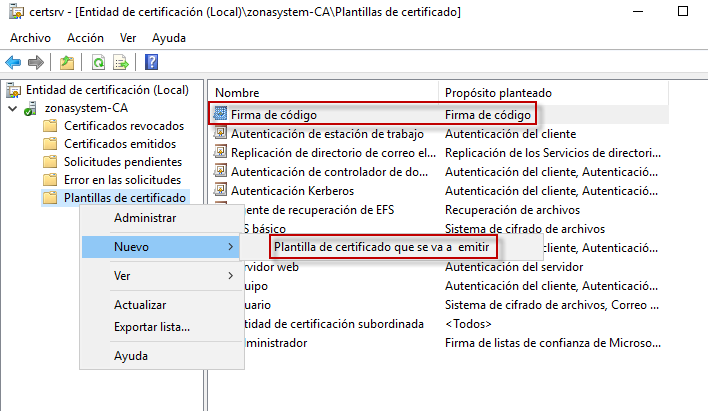
Task: Click the Certificados emitidos folder icon
Action: pyautogui.click(x=50, y=144)
